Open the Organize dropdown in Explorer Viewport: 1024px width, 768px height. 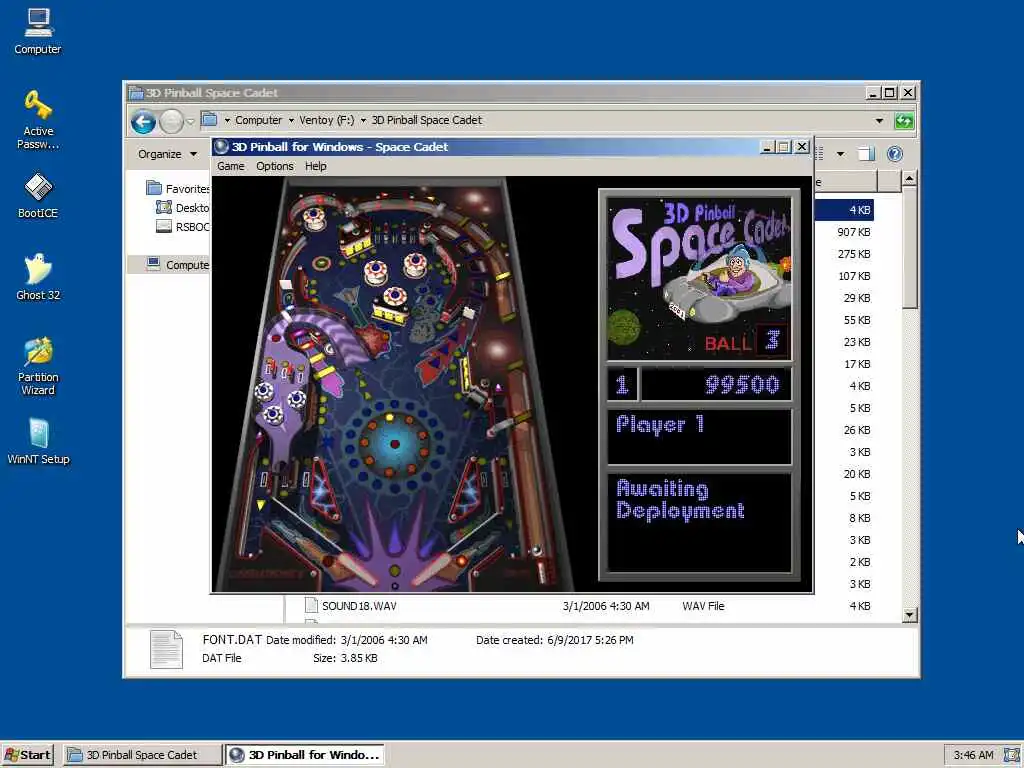pos(167,154)
